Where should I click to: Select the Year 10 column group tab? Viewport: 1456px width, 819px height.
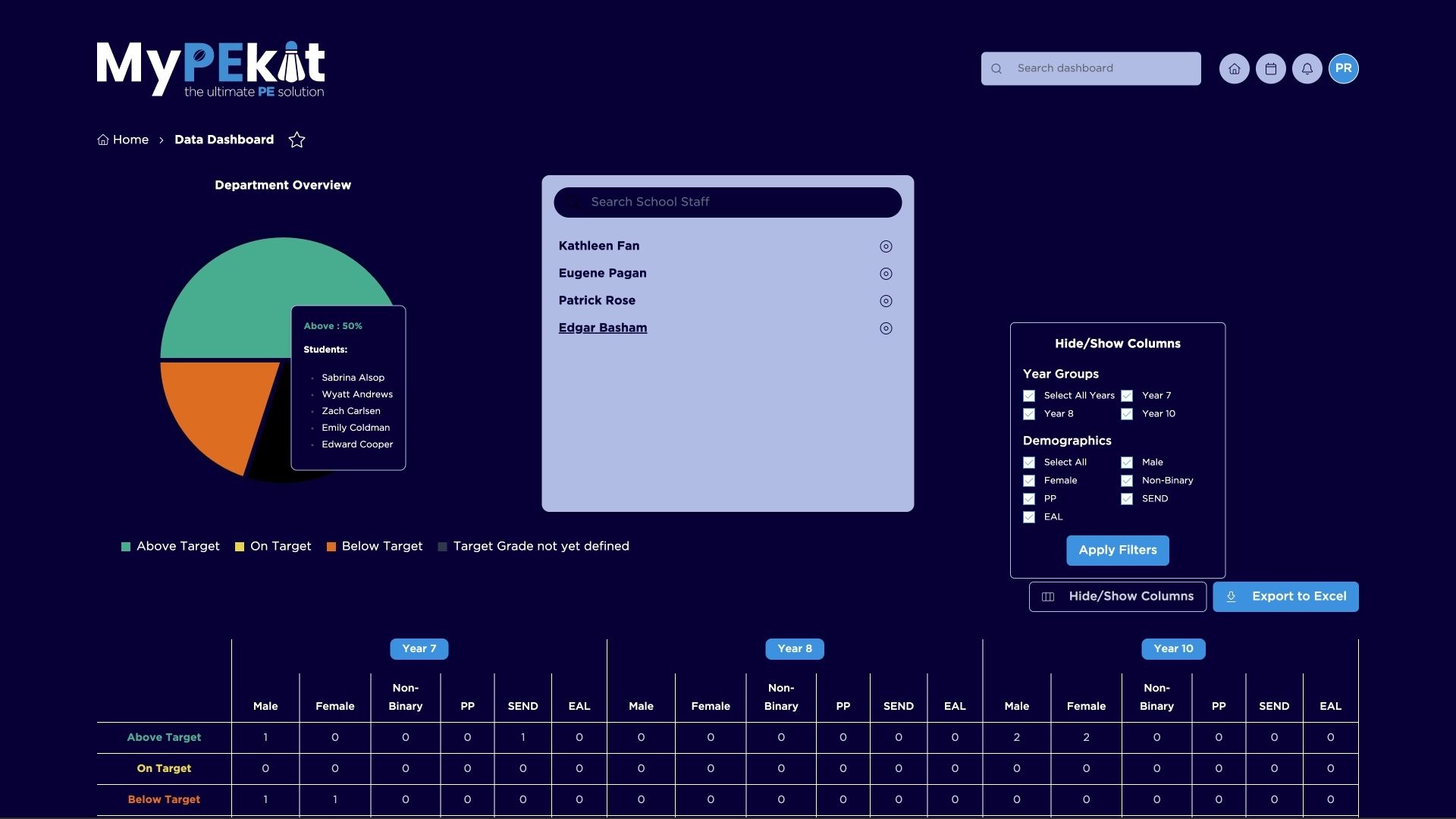tap(1172, 649)
